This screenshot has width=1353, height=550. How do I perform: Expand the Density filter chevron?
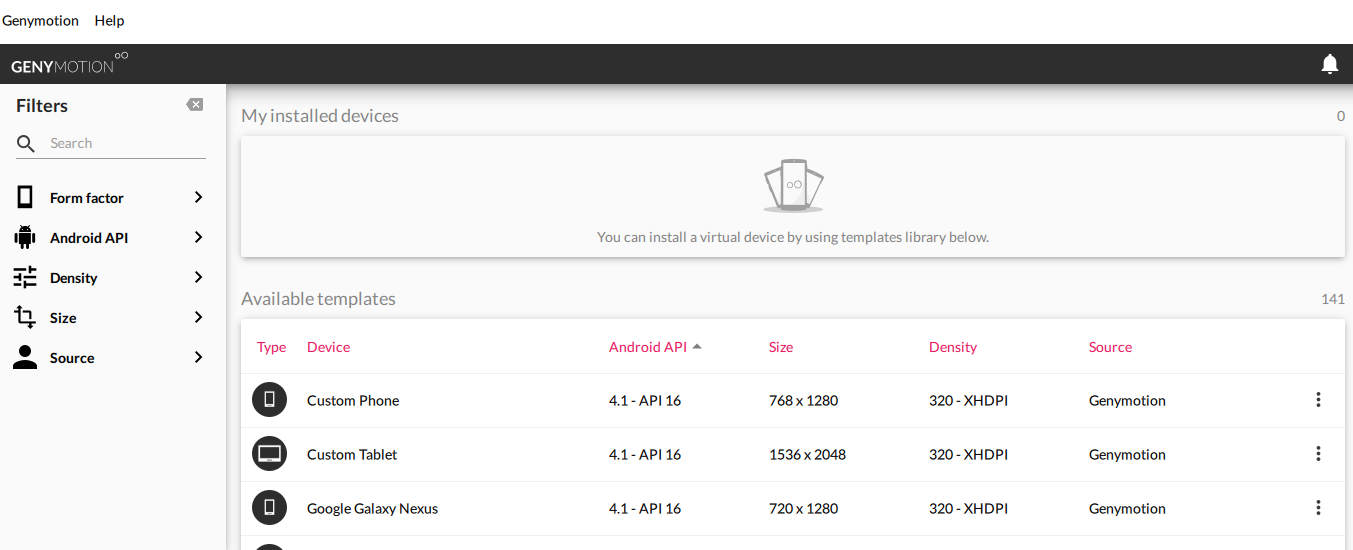(x=198, y=278)
